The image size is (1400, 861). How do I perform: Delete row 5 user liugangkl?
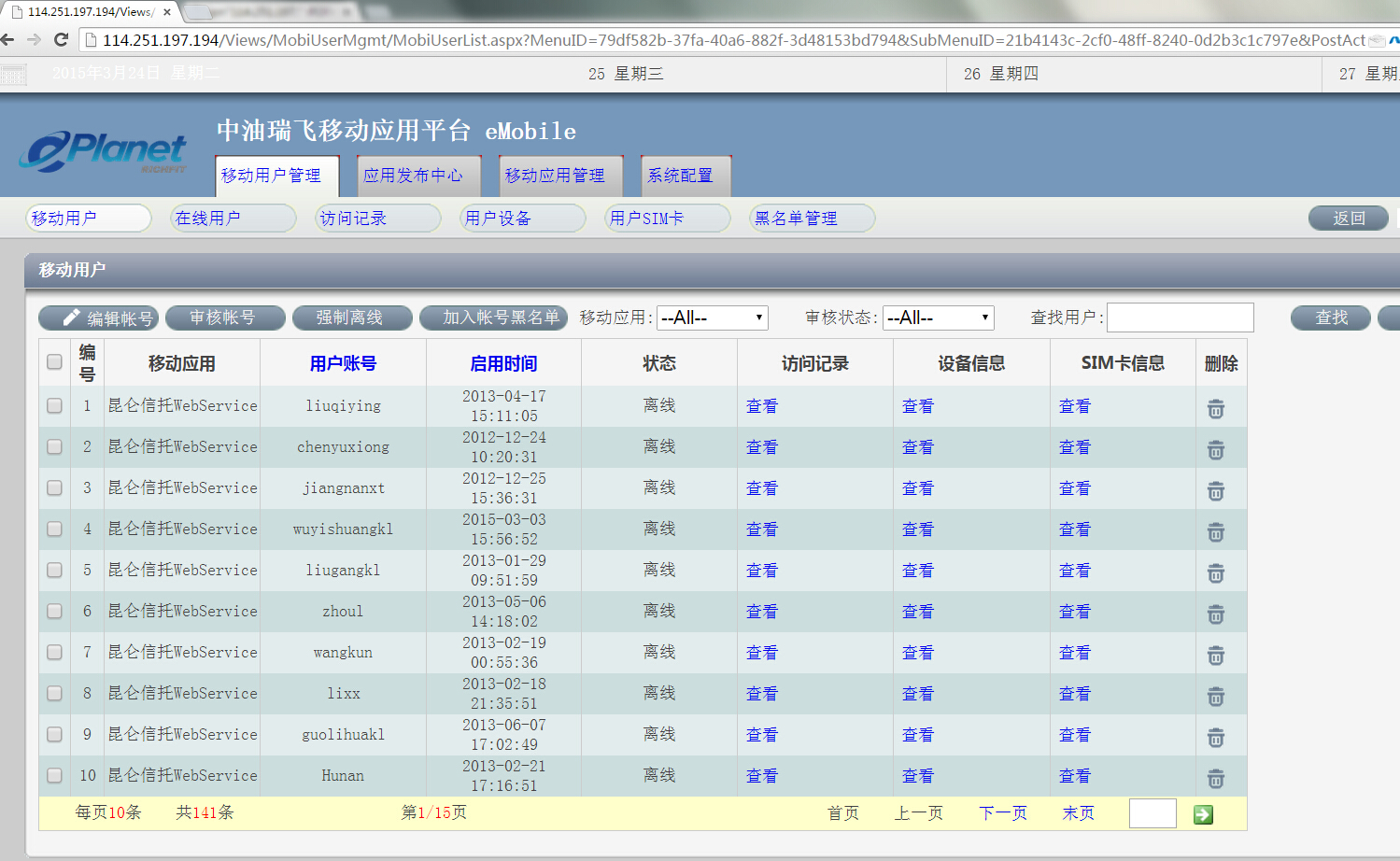coord(1216,573)
